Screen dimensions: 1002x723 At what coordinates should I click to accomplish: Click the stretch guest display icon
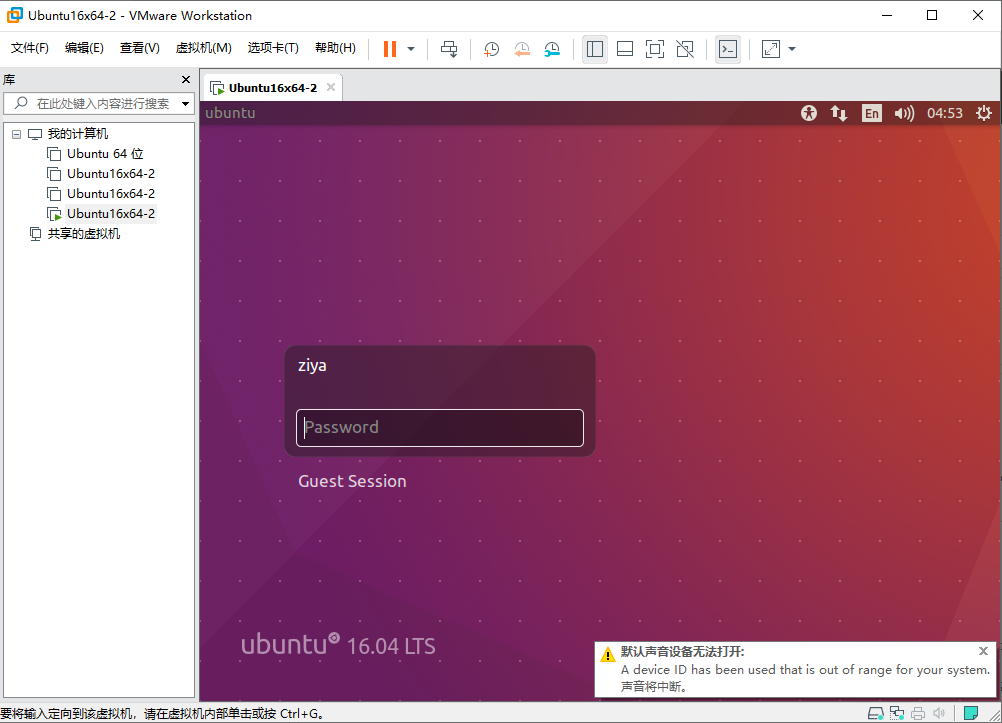click(771, 49)
